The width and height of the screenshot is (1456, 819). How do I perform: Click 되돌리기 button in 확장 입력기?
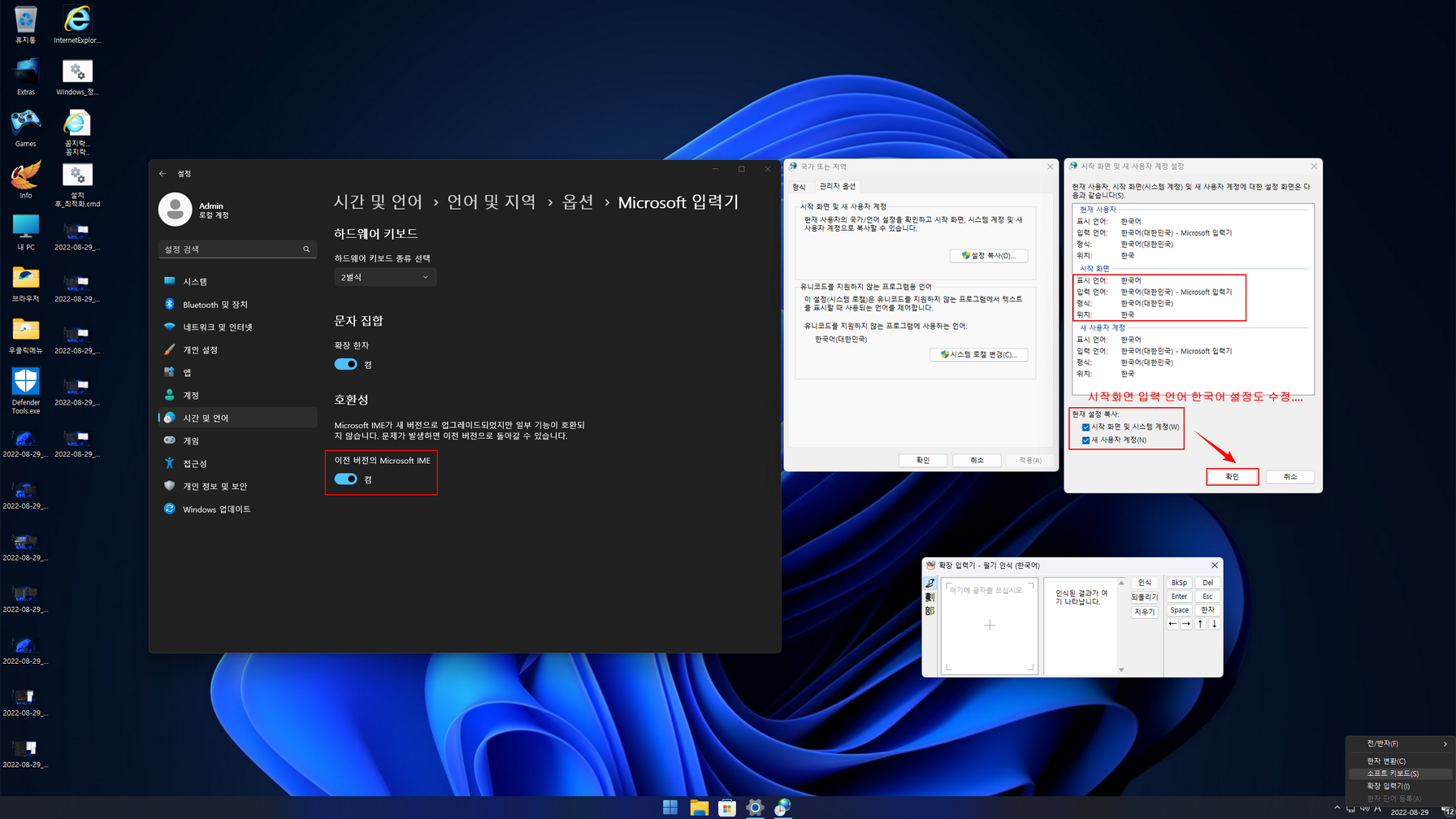(1145, 597)
